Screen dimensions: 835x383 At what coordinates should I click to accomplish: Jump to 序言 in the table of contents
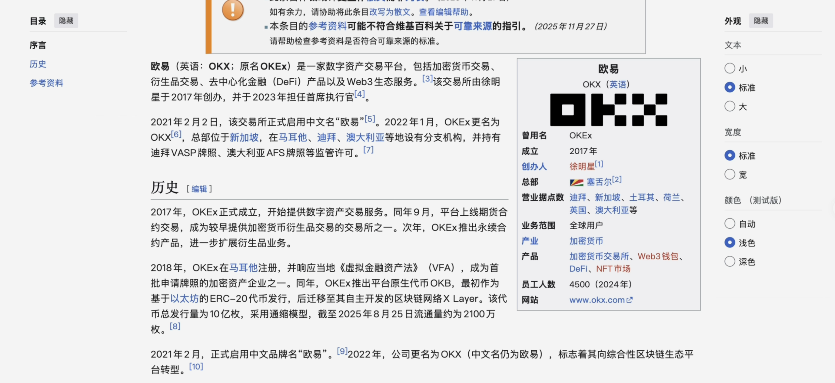click(38, 45)
